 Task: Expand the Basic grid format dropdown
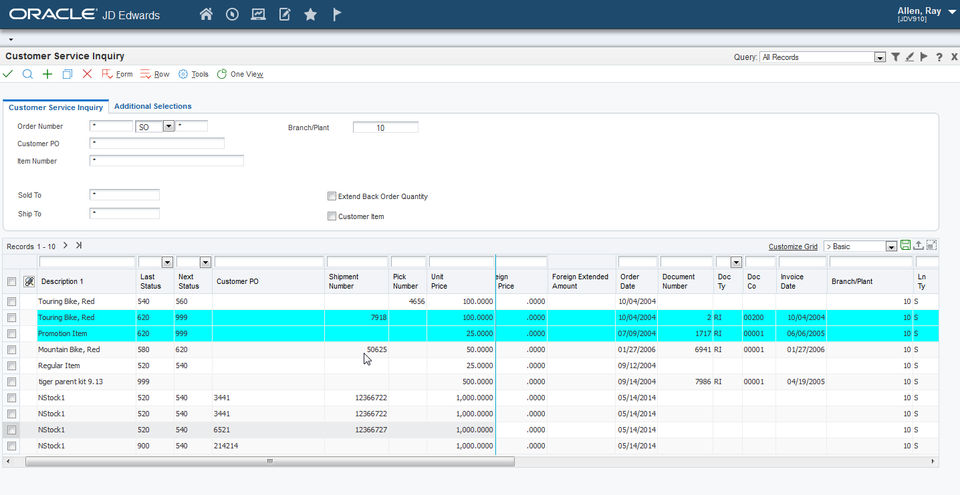click(890, 247)
